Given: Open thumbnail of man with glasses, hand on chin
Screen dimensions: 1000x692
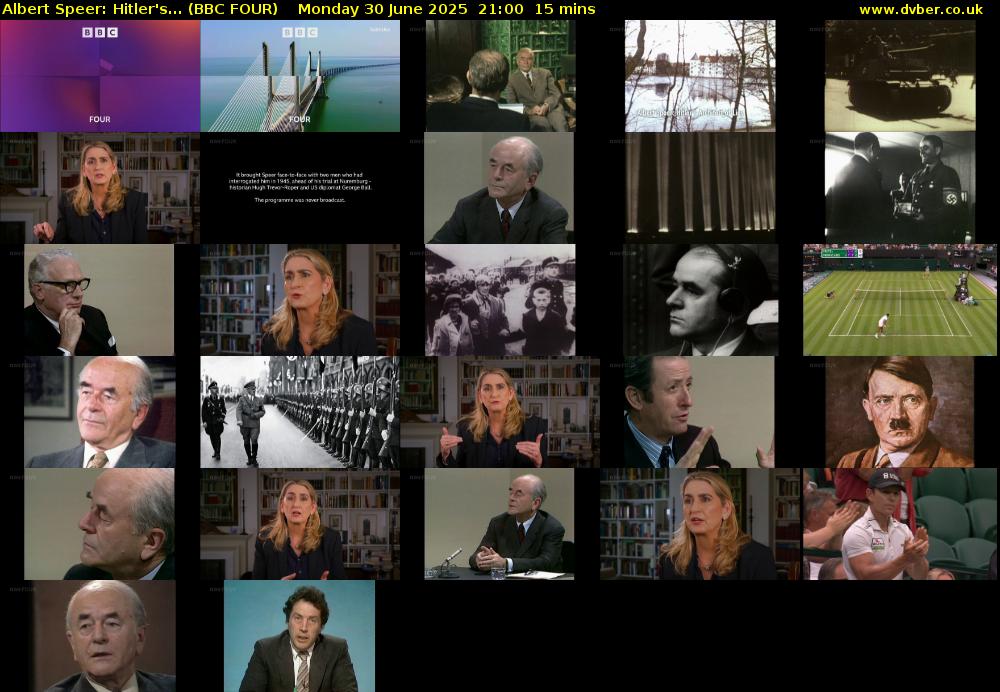Looking at the screenshot, I should [99, 300].
